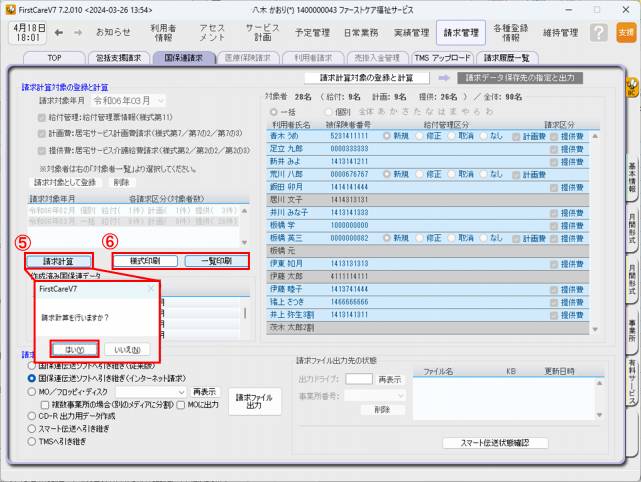This screenshot has width=641, height=482.
Task: Enable the 複数事業所の場合 checkbox
Action: point(43,403)
